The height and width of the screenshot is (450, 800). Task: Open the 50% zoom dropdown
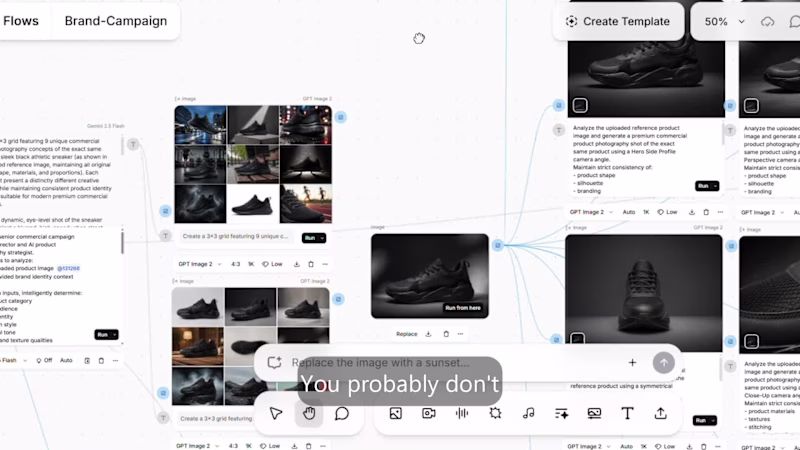pos(724,21)
